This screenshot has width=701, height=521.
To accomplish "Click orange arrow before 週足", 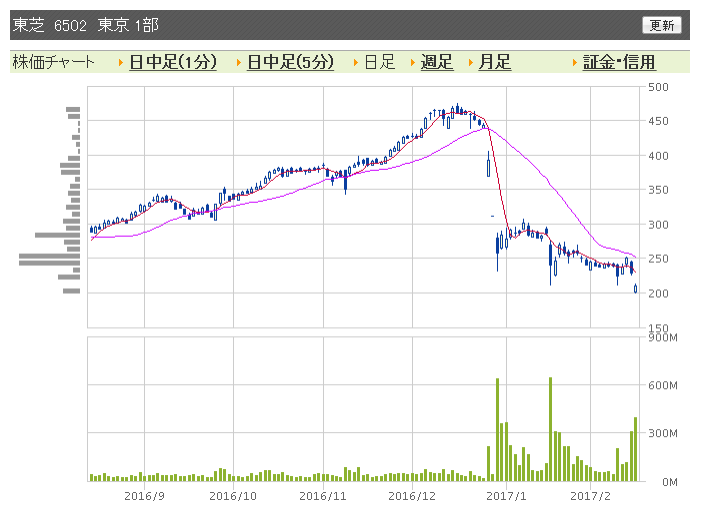I will [x=413, y=63].
